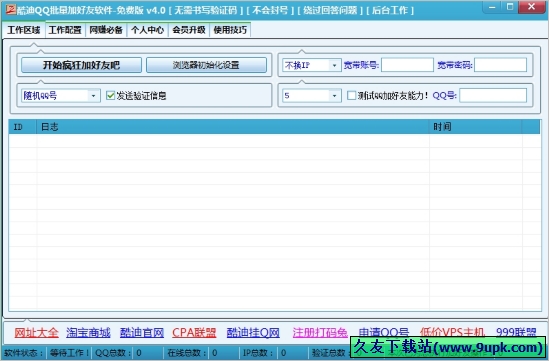The width and height of the screenshot is (549, 361).
Task: Open the 淘宝商城 link
Action: click(x=88, y=333)
